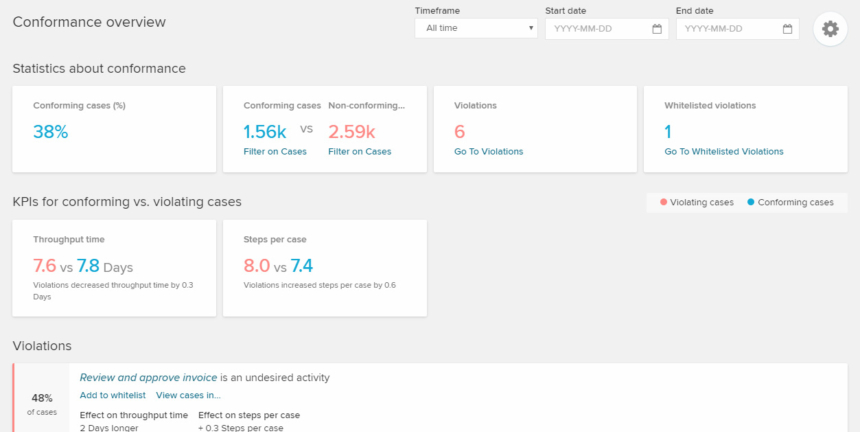Click the Violating cases red legend dot
This screenshot has width=860, height=432.
[664, 202]
